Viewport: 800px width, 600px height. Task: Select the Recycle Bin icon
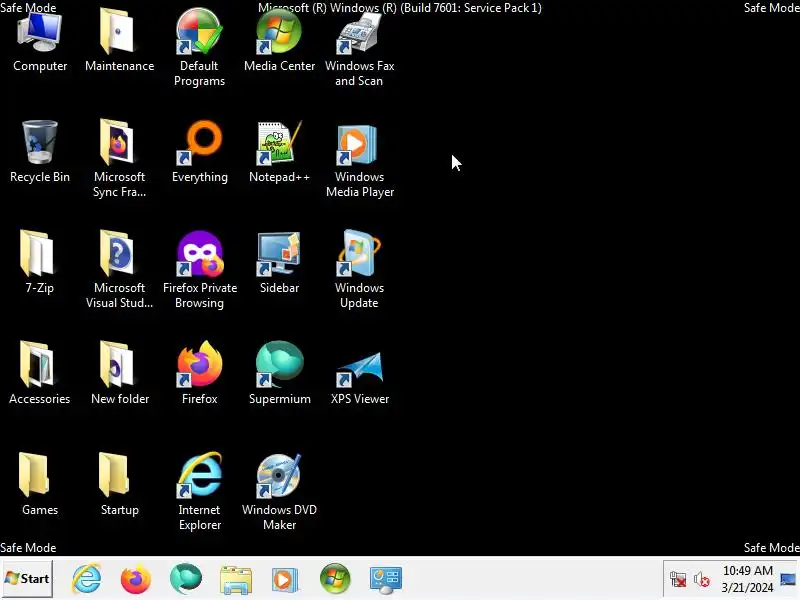click(x=40, y=152)
